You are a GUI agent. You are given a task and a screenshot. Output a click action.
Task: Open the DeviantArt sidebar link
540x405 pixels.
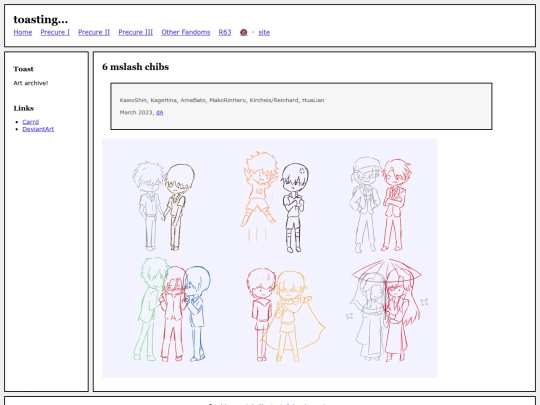pos(38,129)
